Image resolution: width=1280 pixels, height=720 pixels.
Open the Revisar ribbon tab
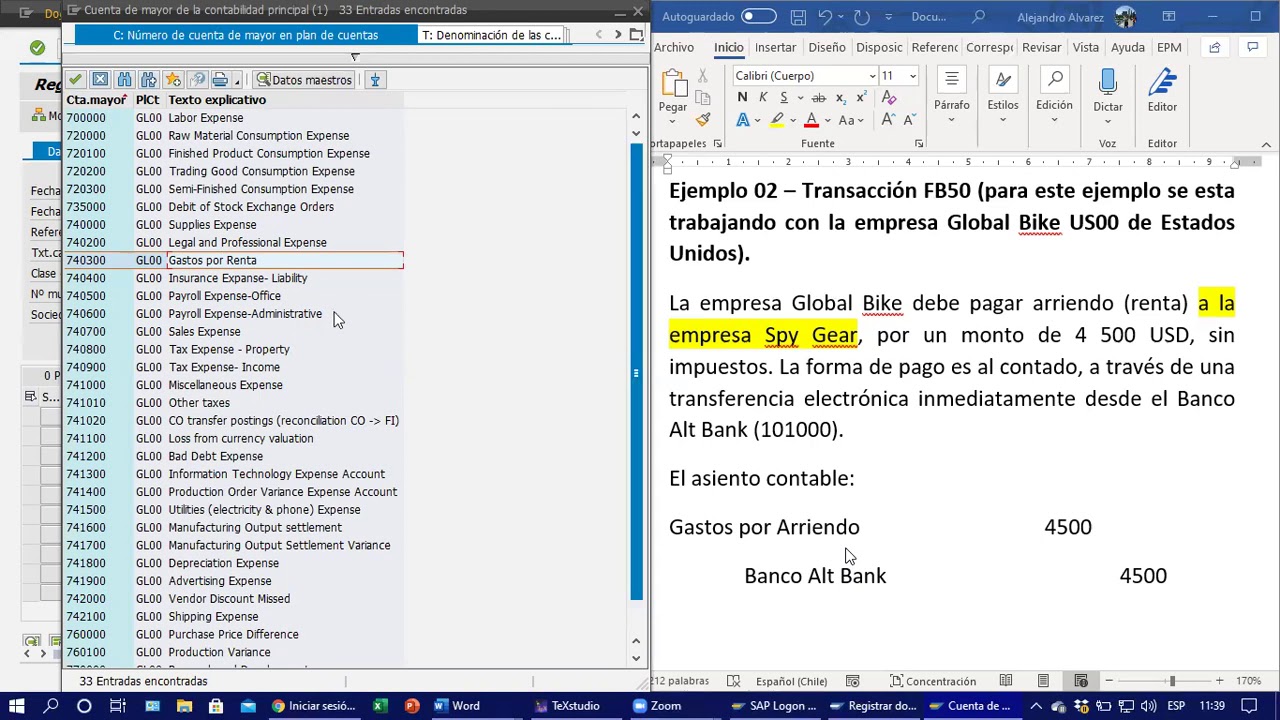[x=1041, y=47]
